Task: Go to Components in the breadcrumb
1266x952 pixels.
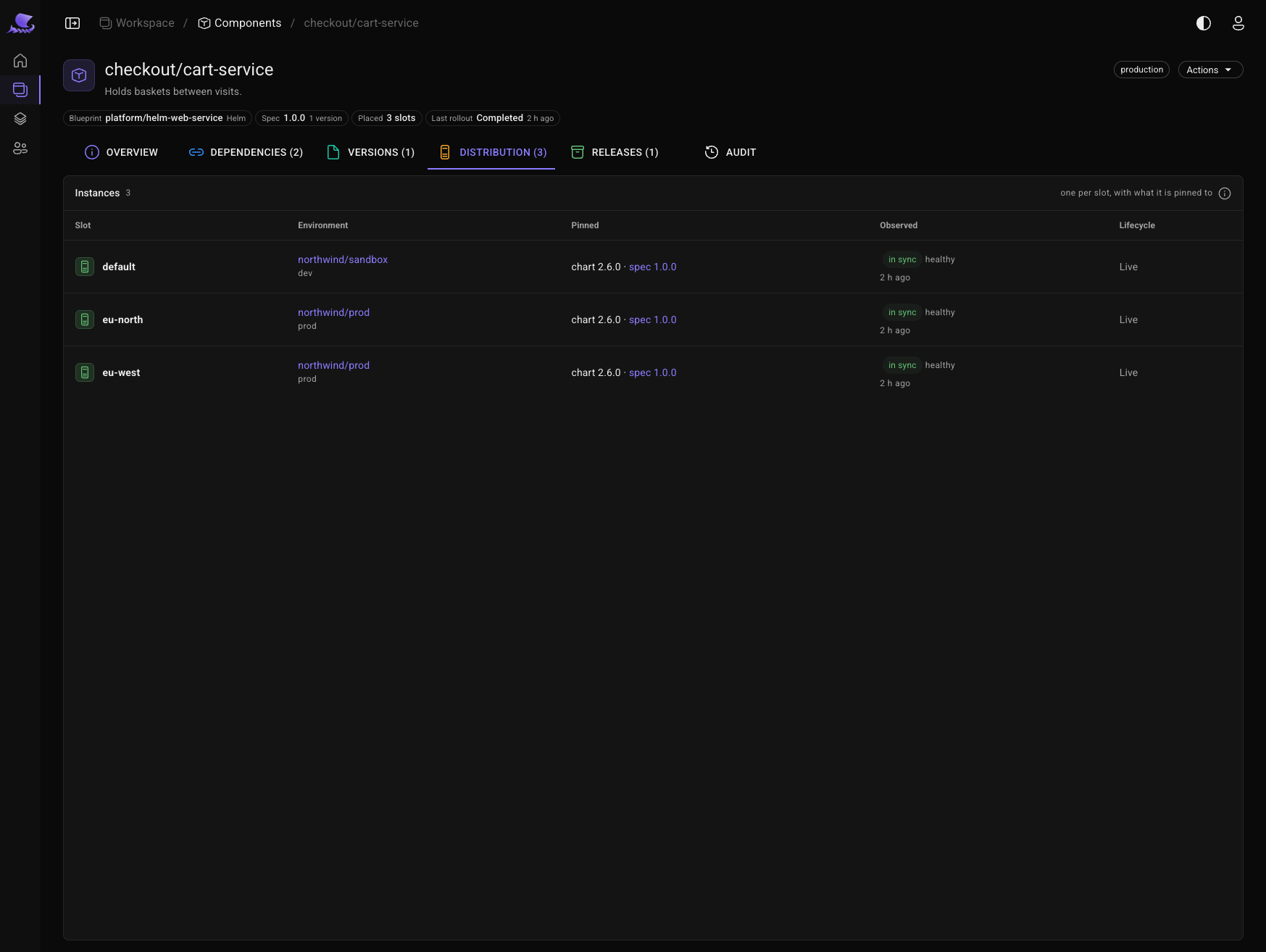Action: 240,23
